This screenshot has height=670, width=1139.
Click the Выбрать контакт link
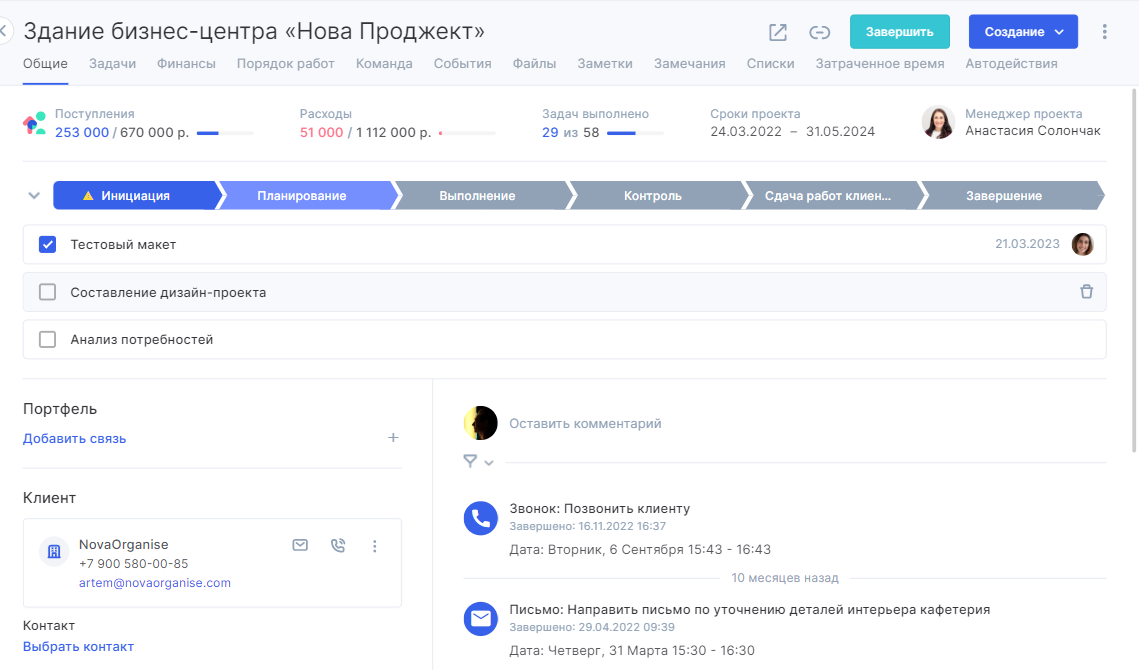[78, 647]
